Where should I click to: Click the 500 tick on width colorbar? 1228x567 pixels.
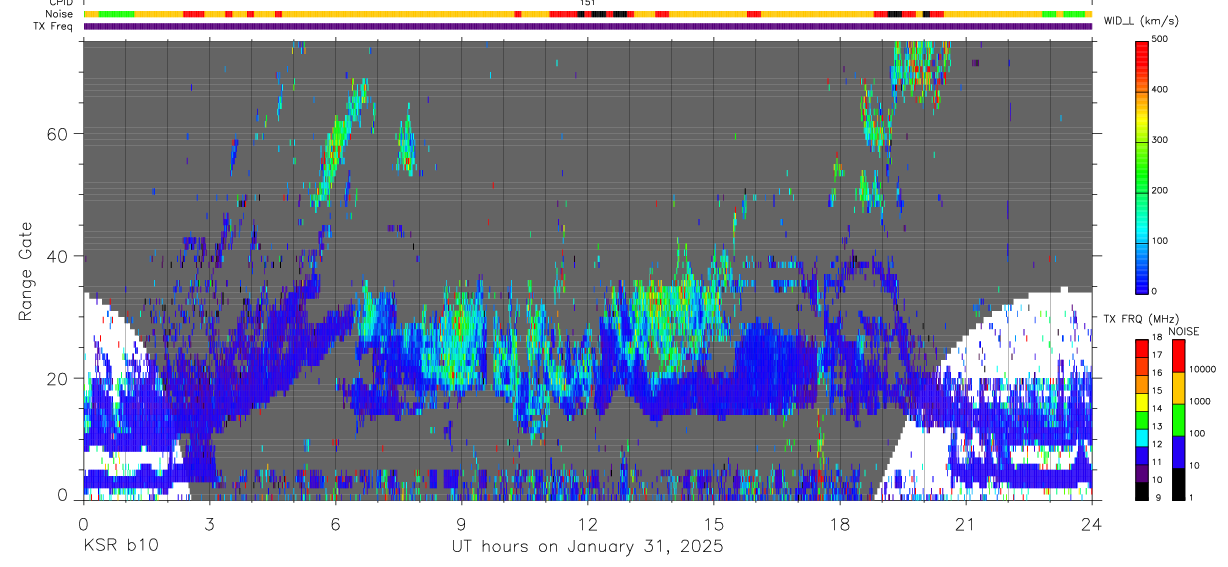(1162, 39)
